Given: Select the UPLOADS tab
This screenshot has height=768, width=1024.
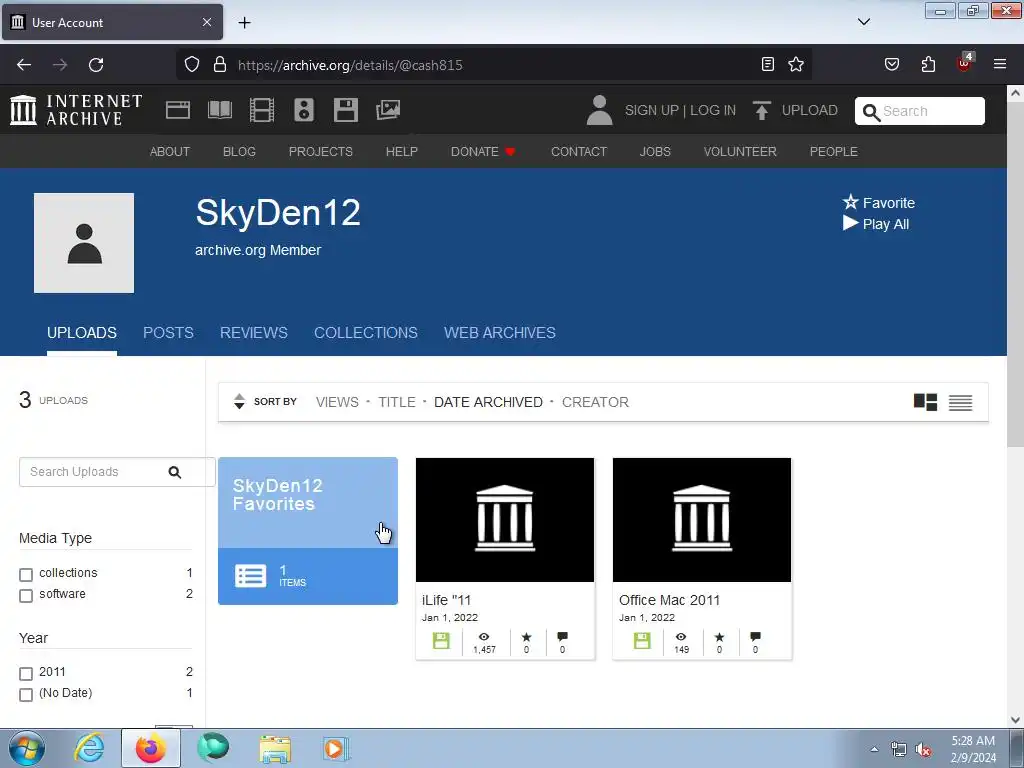Looking at the screenshot, I should [x=82, y=332].
